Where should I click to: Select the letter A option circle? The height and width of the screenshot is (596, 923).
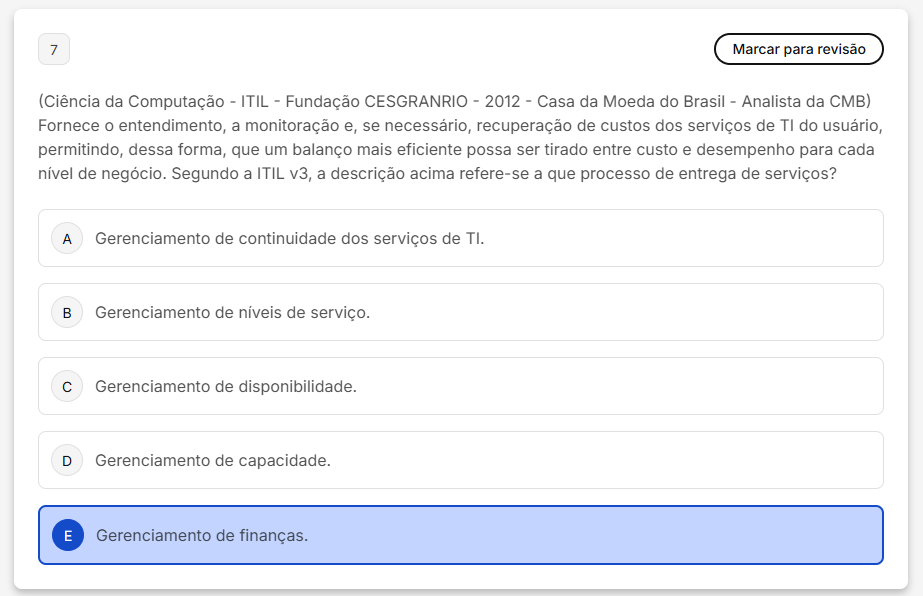(x=67, y=238)
